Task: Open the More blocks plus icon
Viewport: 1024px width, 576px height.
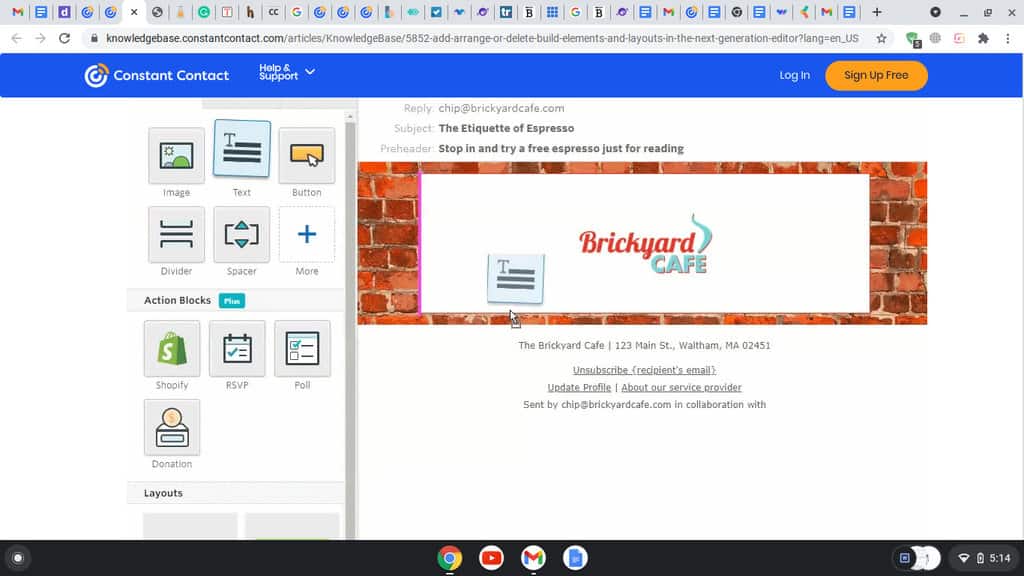Action: pyautogui.click(x=306, y=235)
